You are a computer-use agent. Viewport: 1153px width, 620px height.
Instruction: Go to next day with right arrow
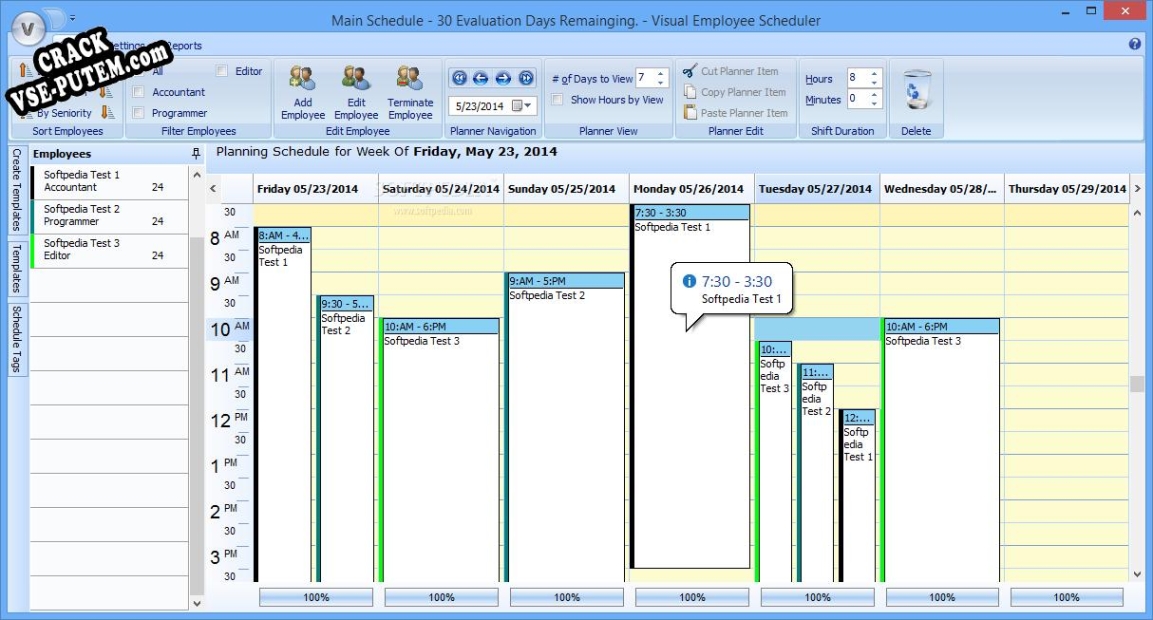(504, 78)
